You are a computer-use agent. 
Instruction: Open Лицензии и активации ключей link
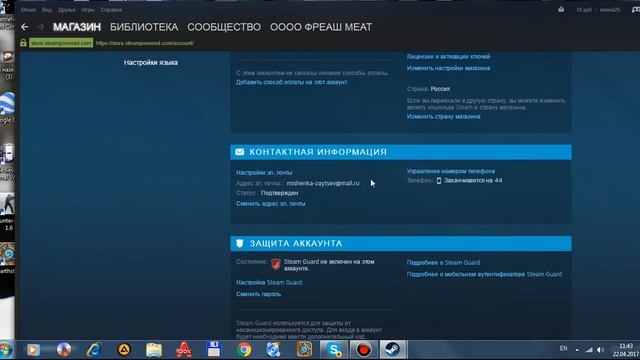(448, 56)
